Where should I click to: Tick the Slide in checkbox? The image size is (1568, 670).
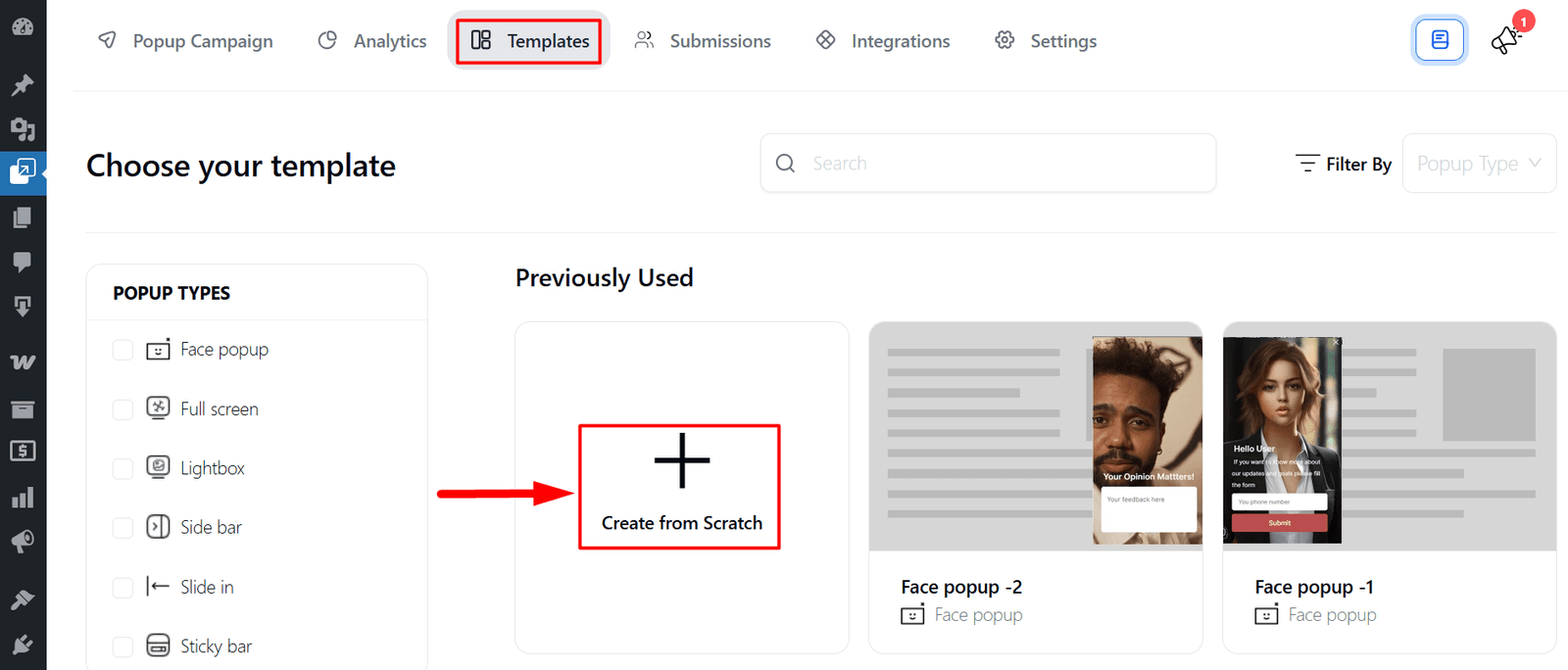pyautogui.click(x=122, y=587)
